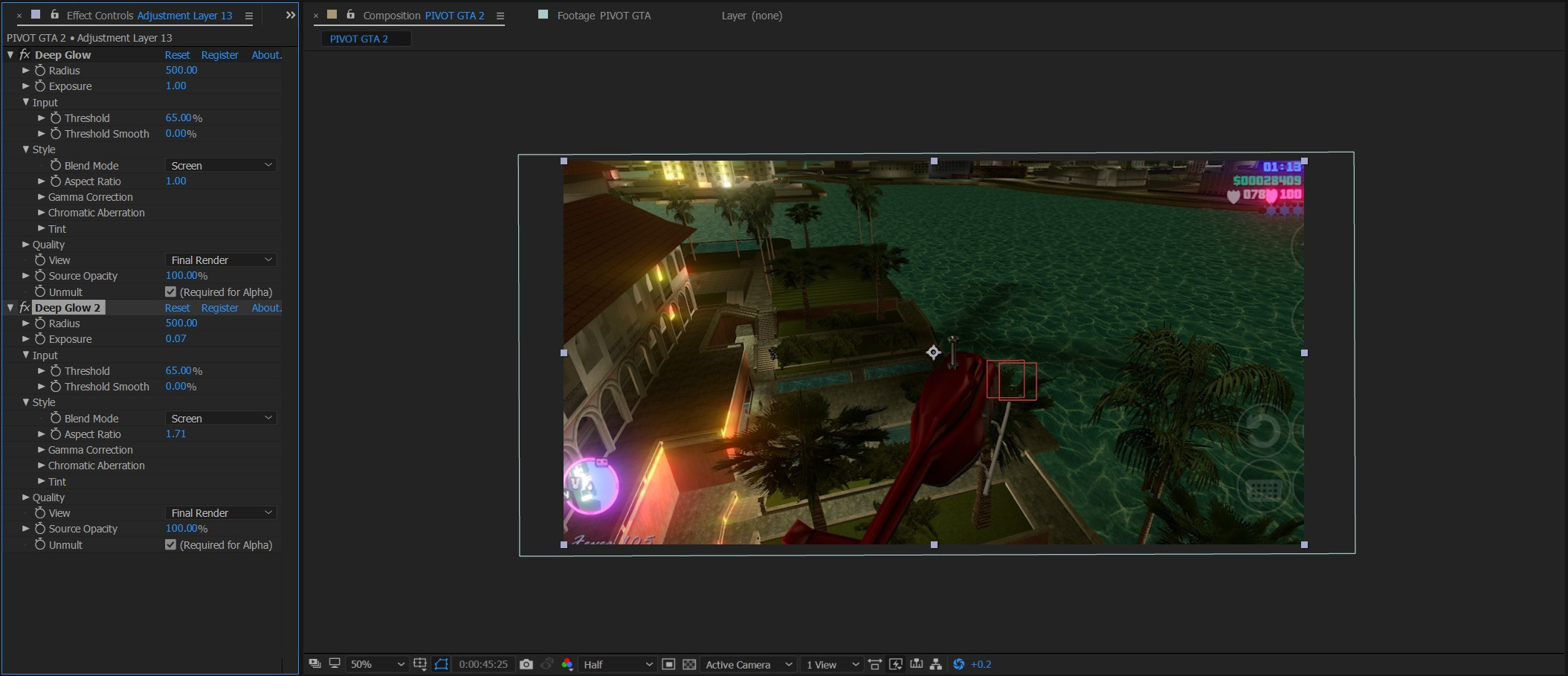1568x676 pixels.
Task: Open Composition panel menu
Action: click(x=500, y=16)
